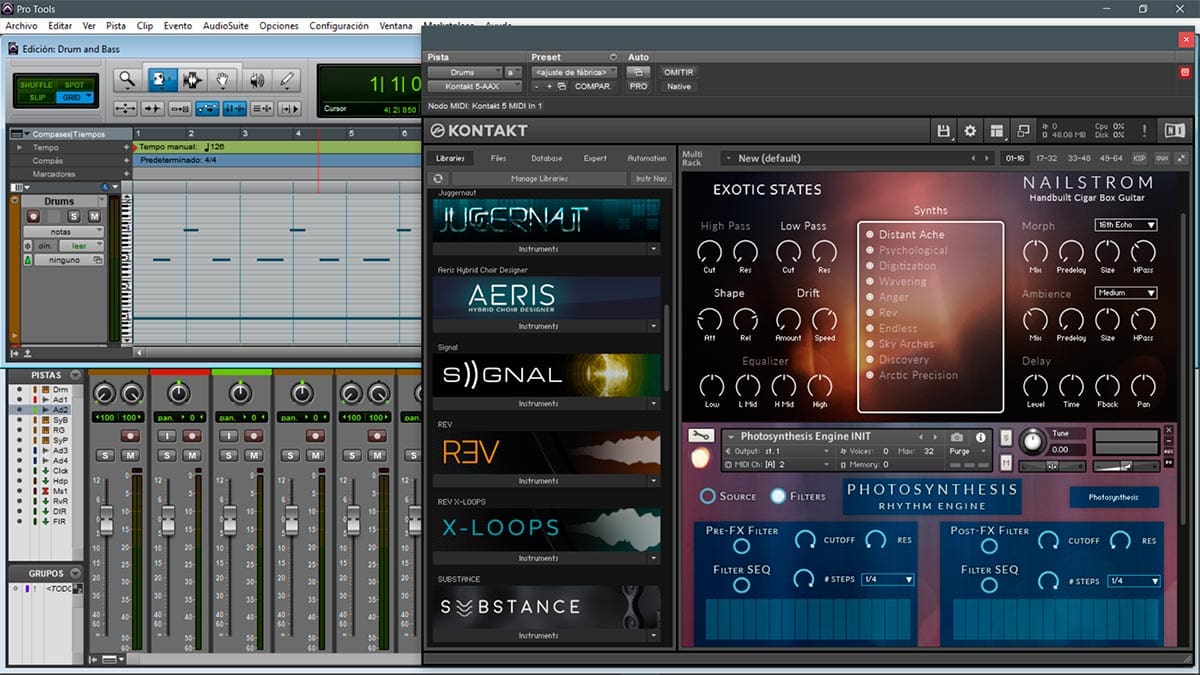Viewport: 1200px width, 675px height.
Task: Select the Filters radio option
Action: tap(778, 496)
